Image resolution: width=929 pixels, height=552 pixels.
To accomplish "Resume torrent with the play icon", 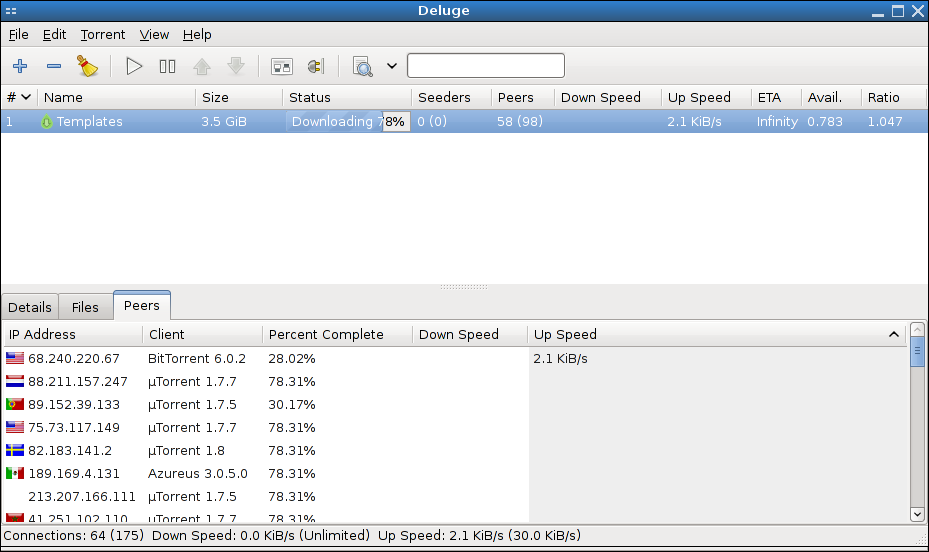I will [134, 67].
